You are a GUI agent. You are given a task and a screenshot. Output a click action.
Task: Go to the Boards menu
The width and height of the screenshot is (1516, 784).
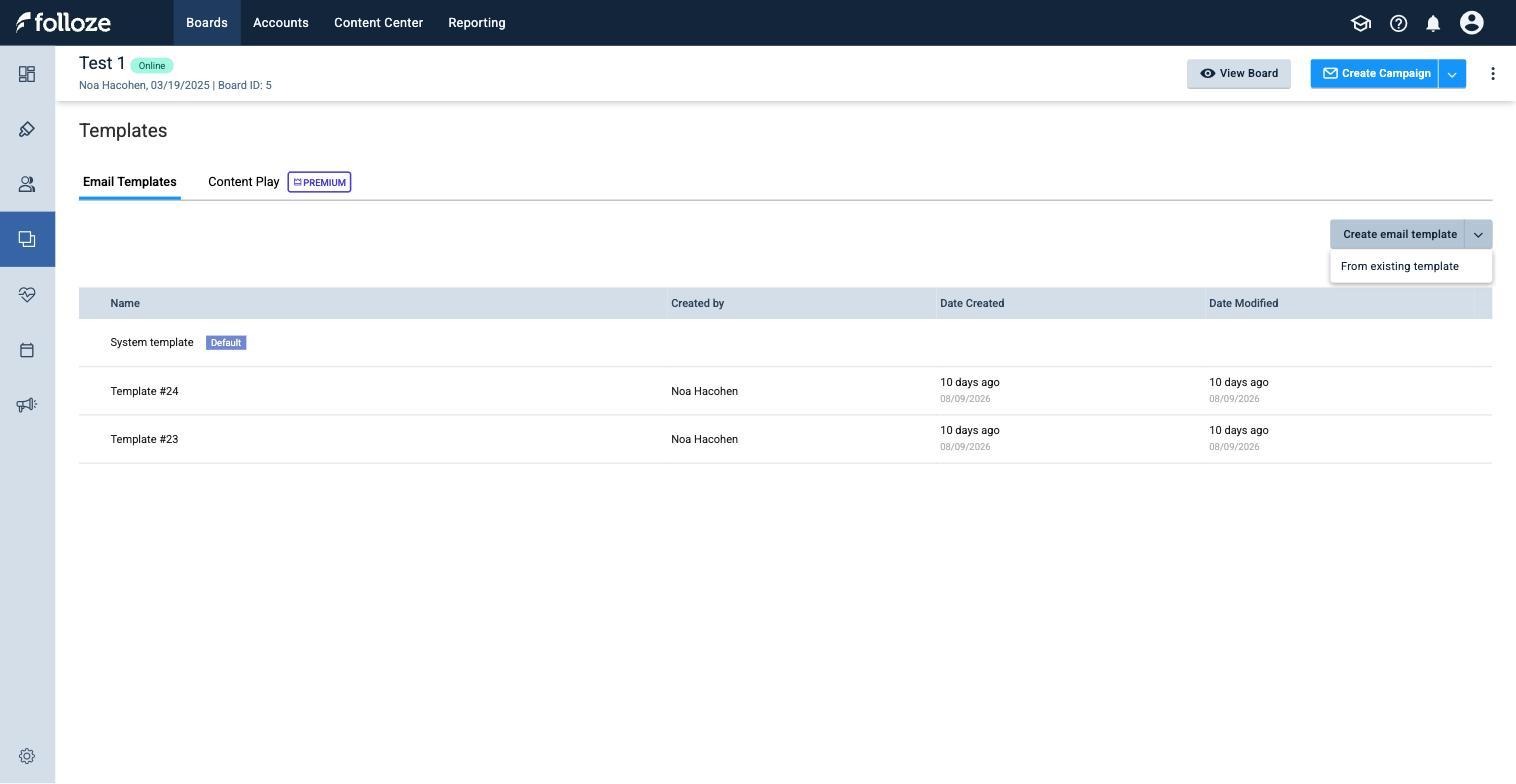pyautogui.click(x=207, y=22)
